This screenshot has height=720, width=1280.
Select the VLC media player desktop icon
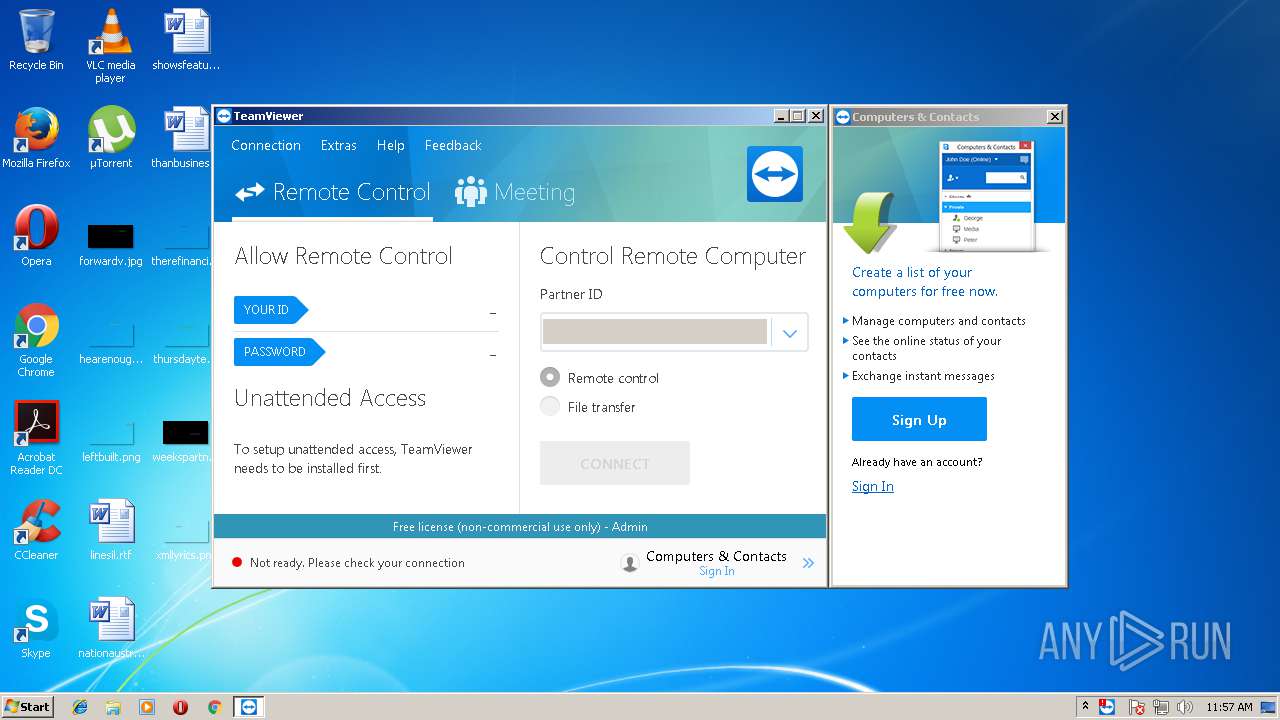coord(110,45)
